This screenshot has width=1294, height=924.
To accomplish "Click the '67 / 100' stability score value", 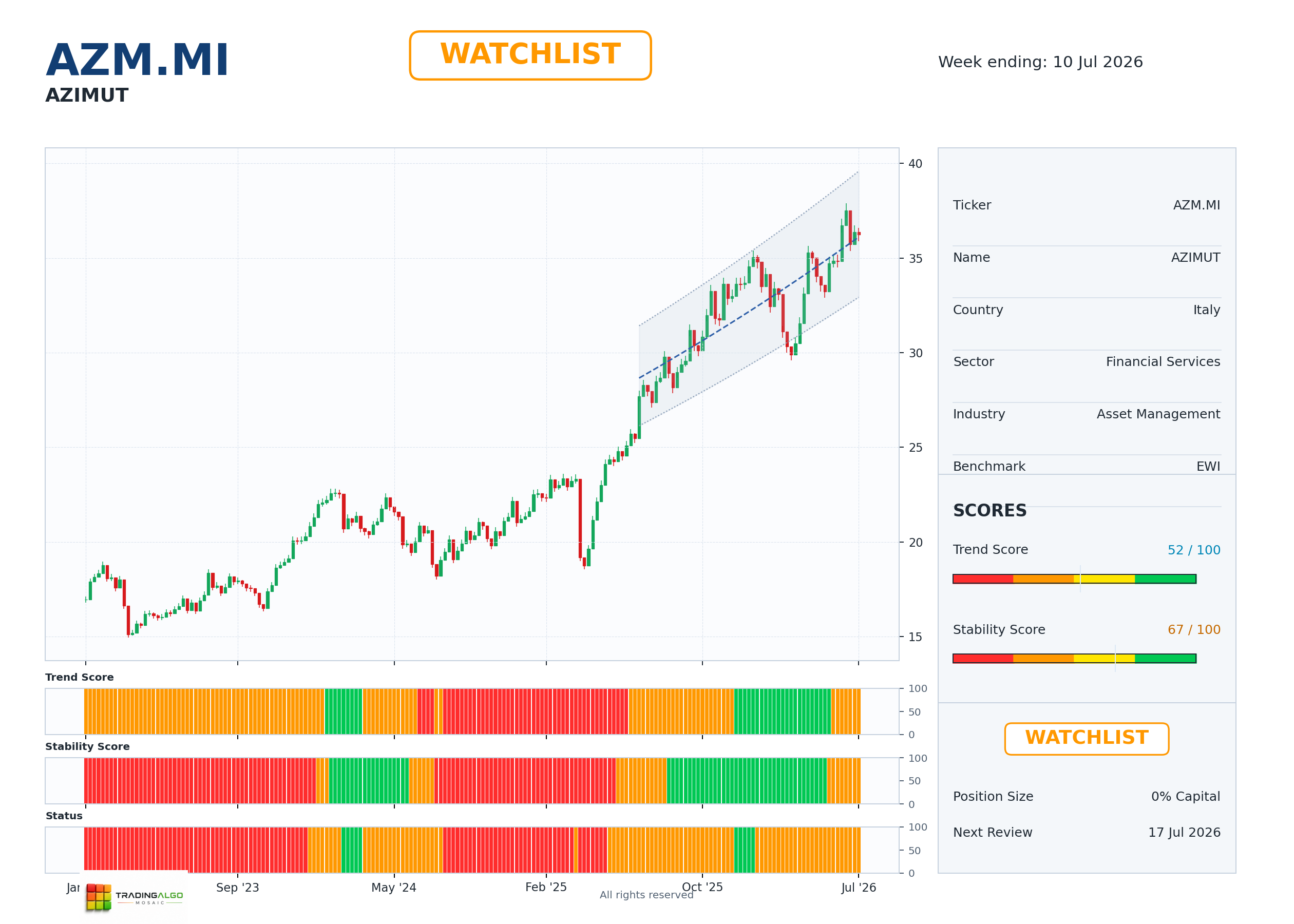I will (x=1194, y=630).
